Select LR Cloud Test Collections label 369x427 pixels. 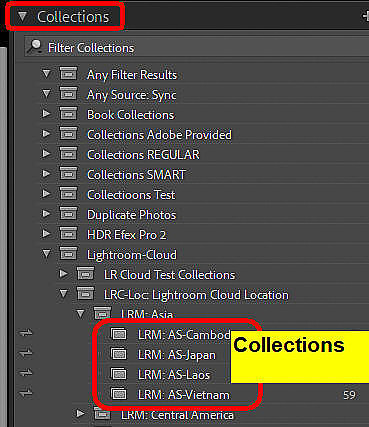coord(169,275)
